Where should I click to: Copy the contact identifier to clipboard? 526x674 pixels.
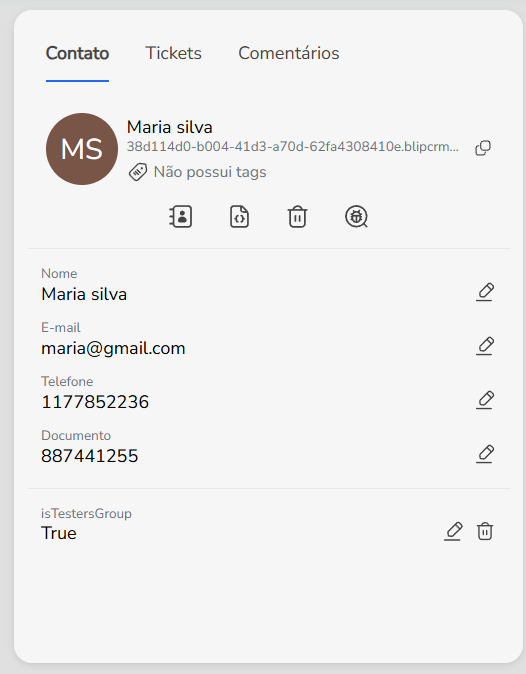[483, 148]
